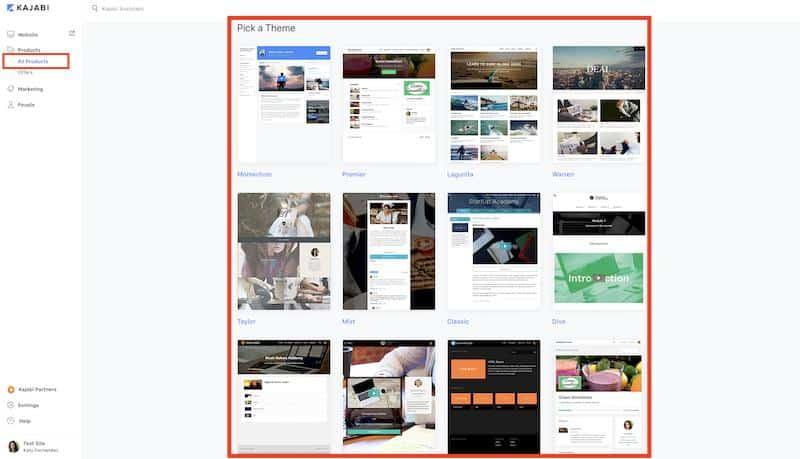Focus the Kajabi Assistant search field

tap(122, 9)
